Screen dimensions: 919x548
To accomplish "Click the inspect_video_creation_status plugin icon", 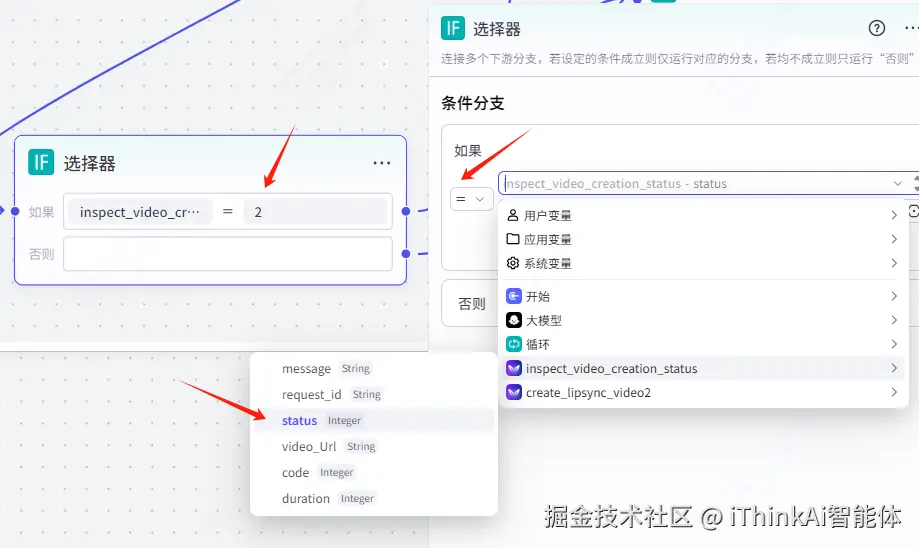I will [513, 368].
